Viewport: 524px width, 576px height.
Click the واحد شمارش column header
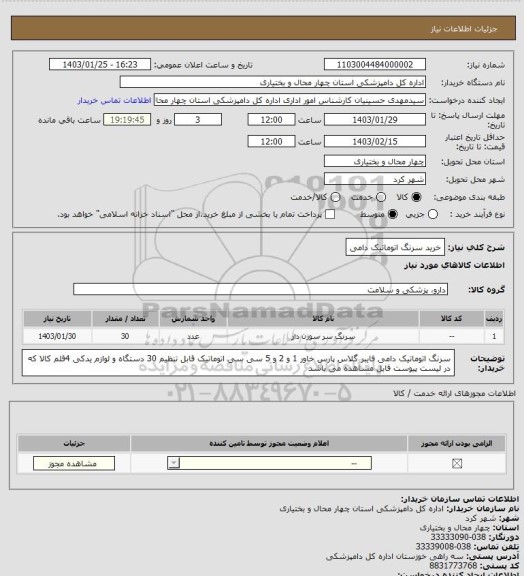click(193, 318)
